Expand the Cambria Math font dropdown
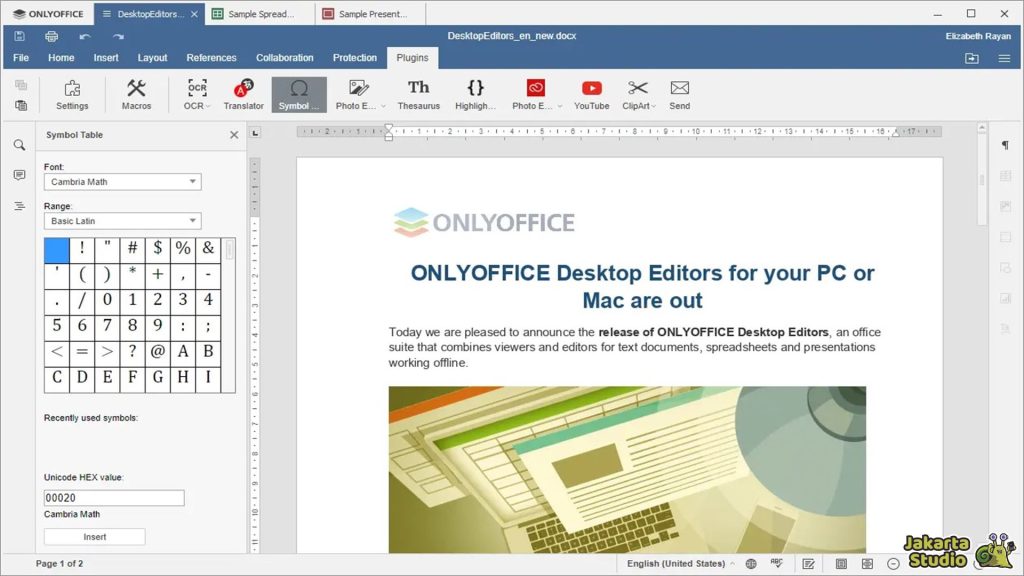 tap(122, 182)
